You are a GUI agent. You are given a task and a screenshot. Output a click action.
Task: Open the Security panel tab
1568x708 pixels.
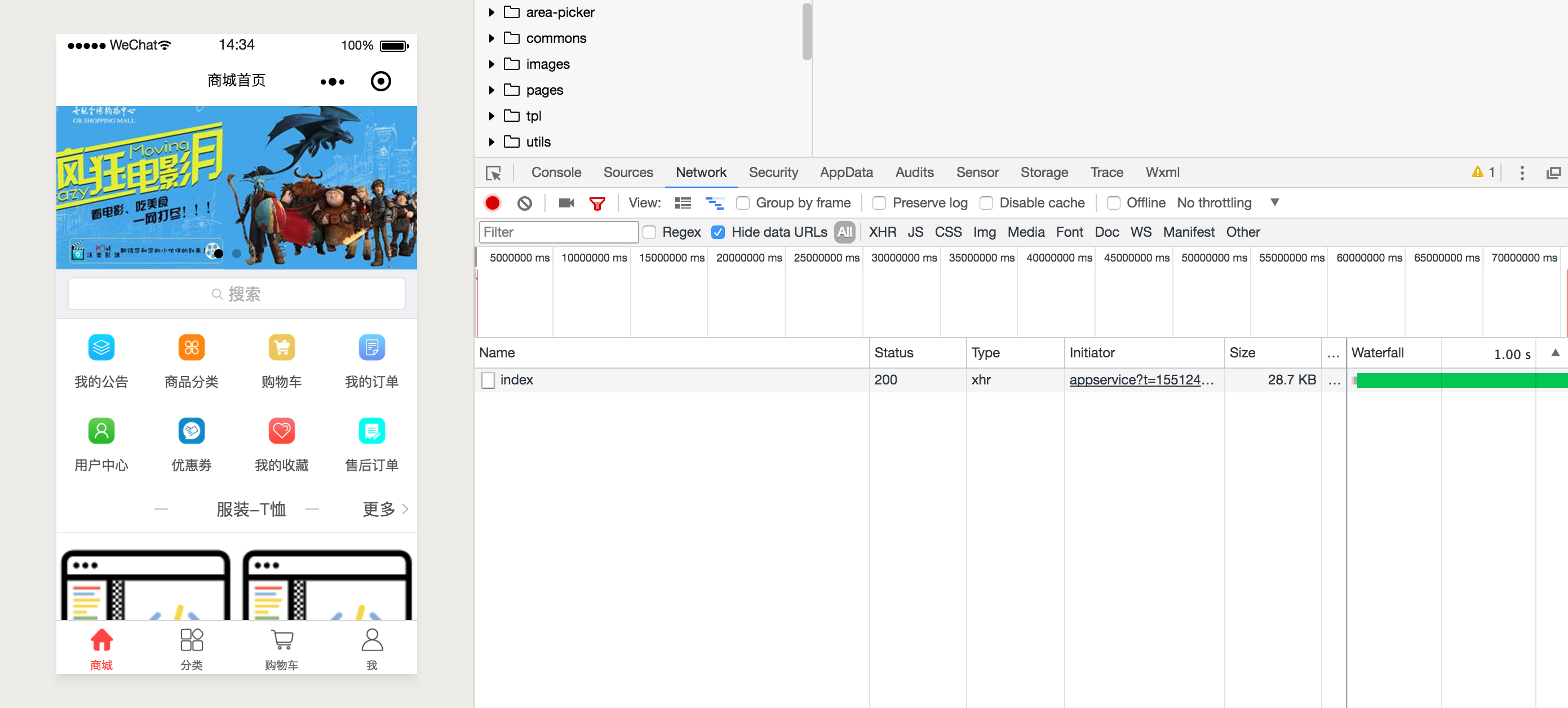click(x=774, y=172)
